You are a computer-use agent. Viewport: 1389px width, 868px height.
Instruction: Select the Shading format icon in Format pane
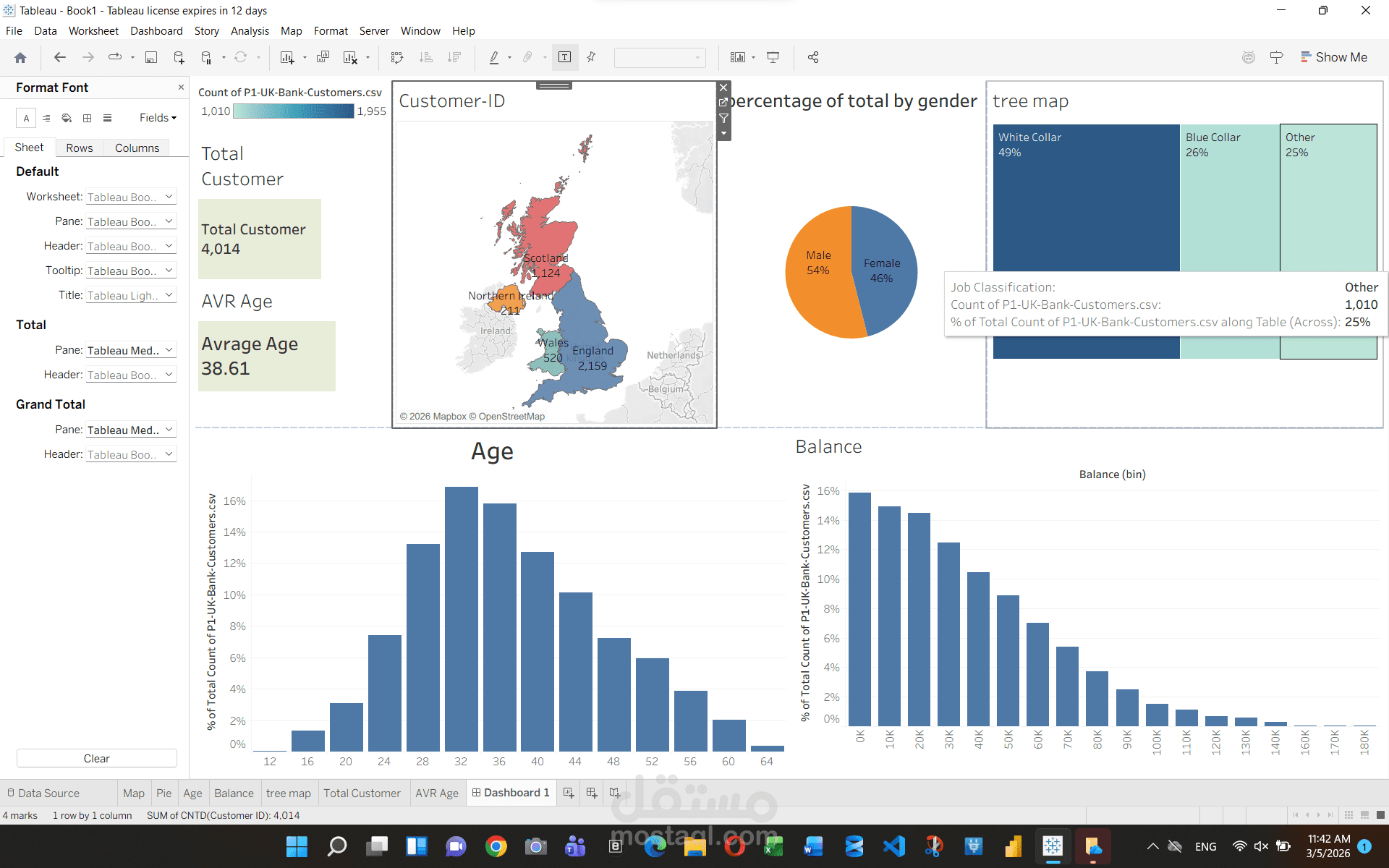click(x=67, y=118)
